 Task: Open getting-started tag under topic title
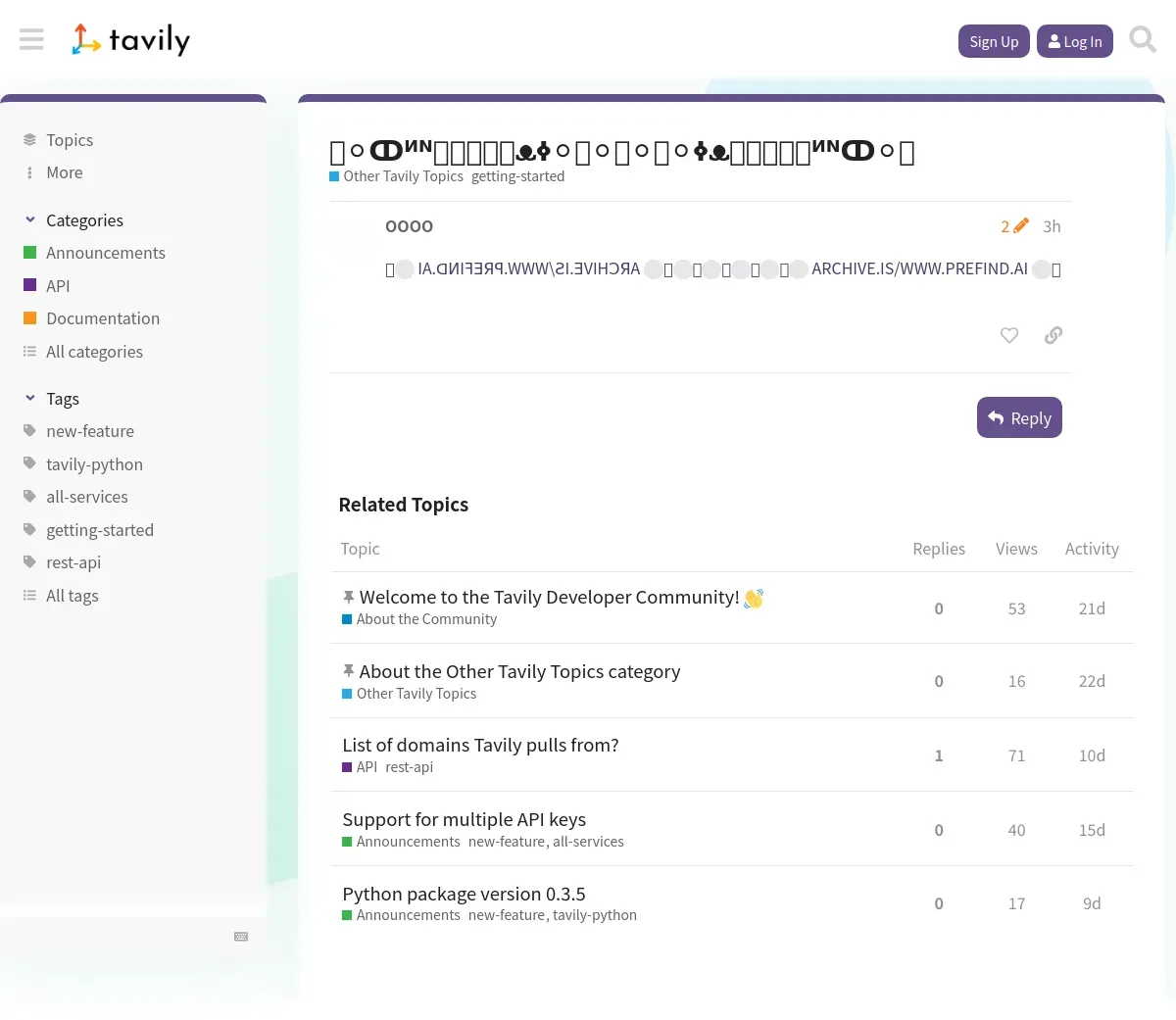pos(517,176)
